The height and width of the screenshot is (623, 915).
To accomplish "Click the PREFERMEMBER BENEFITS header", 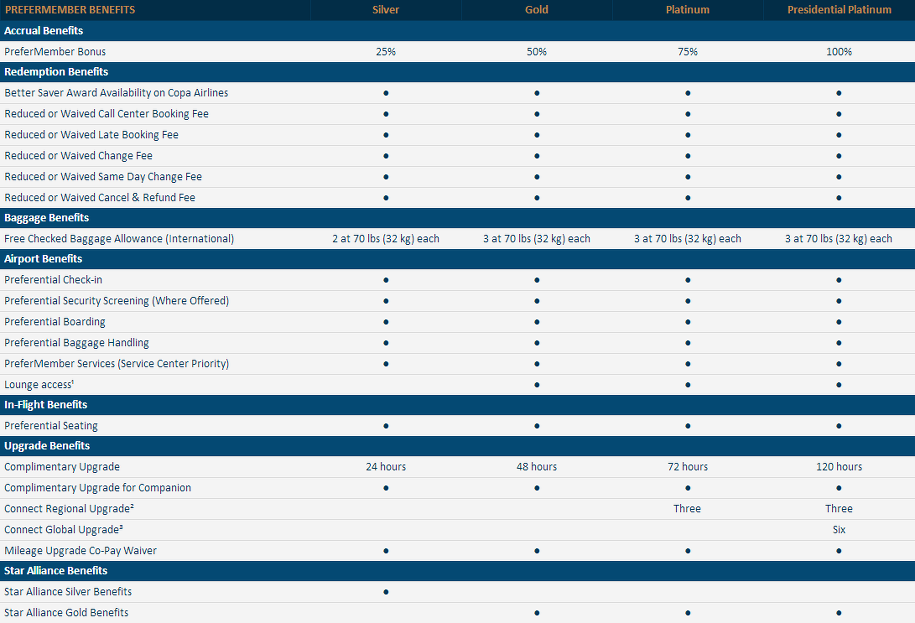I will [70, 10].
